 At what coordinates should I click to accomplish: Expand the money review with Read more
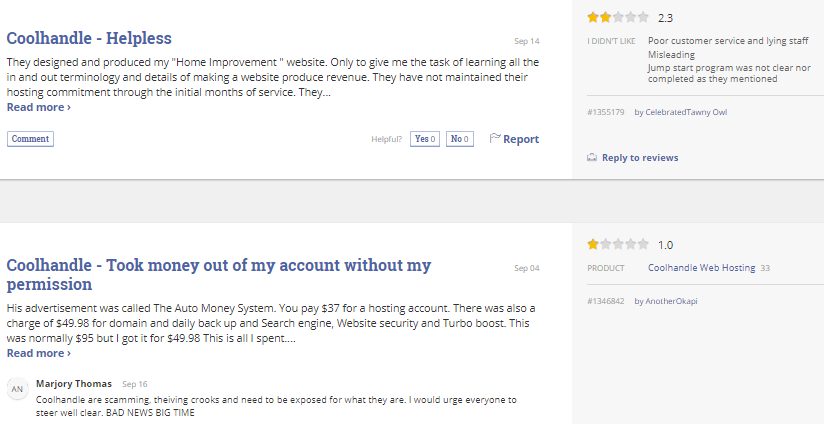pyautogui.click(x=38, y=353)
